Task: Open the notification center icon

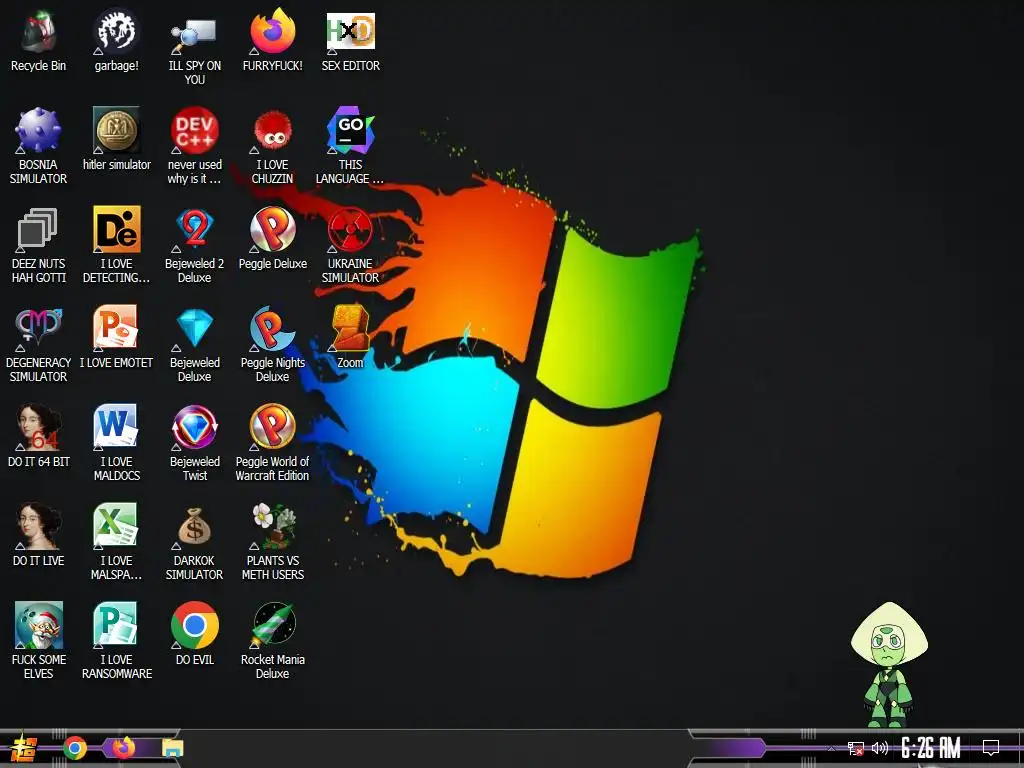Action: click(991, 748)
